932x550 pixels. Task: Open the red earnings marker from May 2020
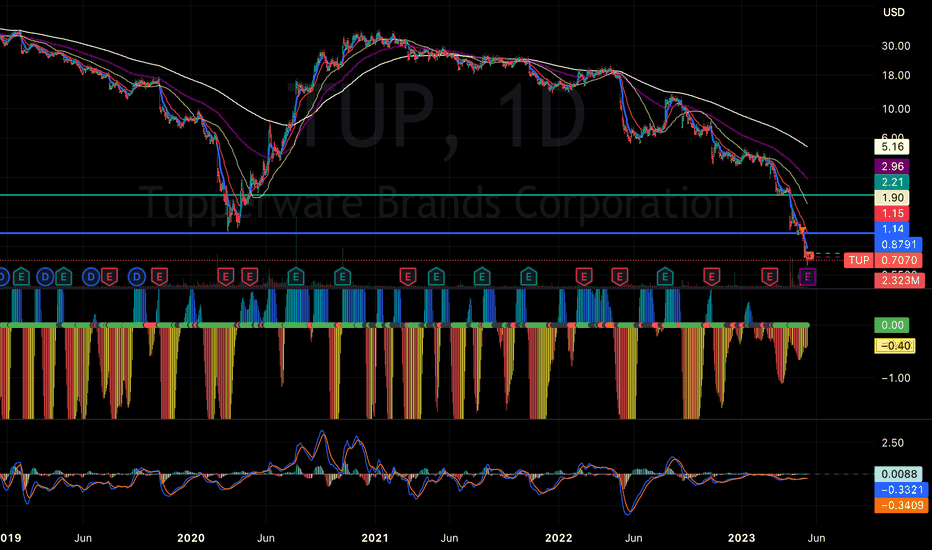pyautogui.click(x=250, y=276)
